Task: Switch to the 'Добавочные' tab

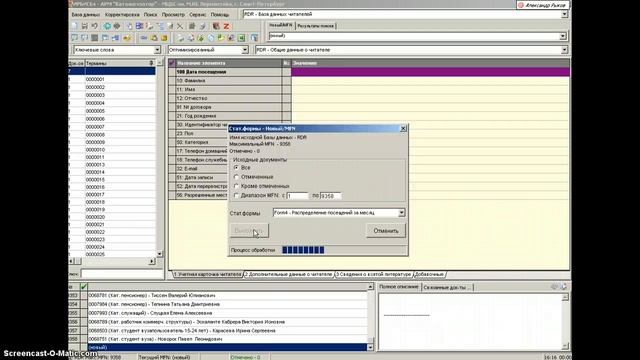Action: coord(429,274)
